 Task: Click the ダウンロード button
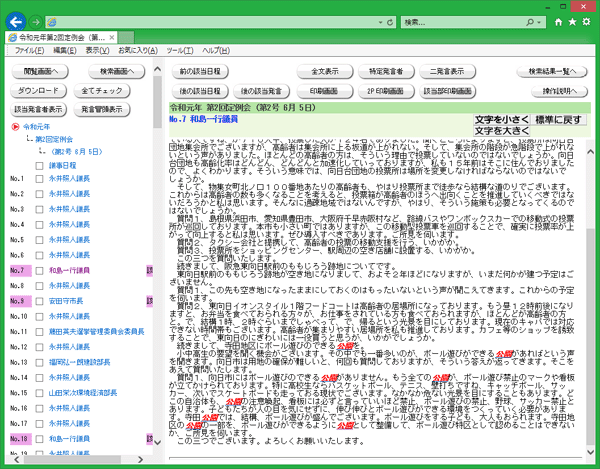click(x=38, y=91)
